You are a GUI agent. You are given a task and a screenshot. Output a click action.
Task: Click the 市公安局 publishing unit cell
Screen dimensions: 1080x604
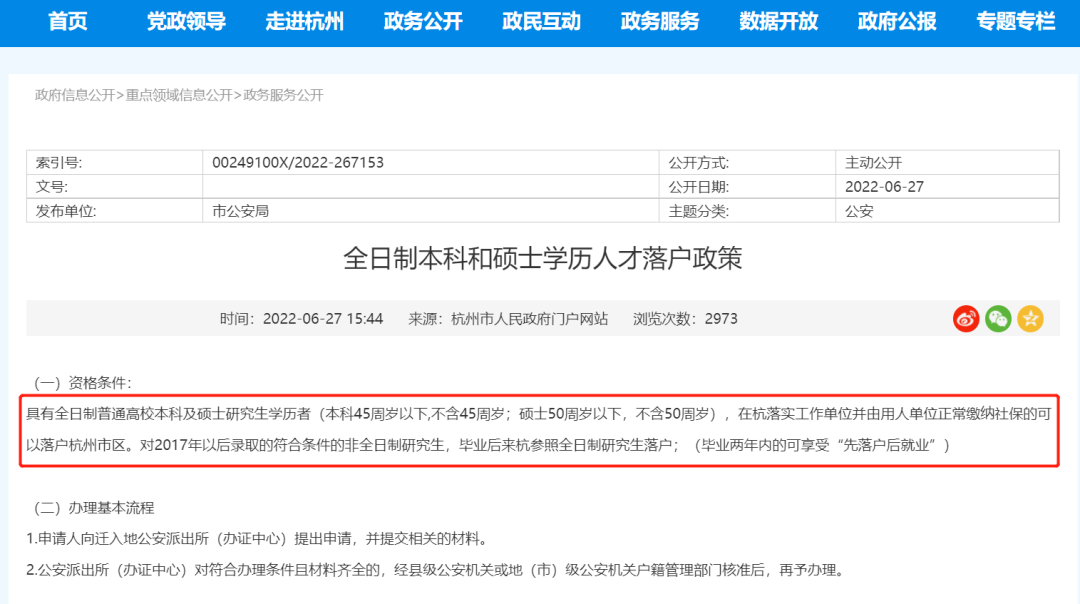(241, 211)
